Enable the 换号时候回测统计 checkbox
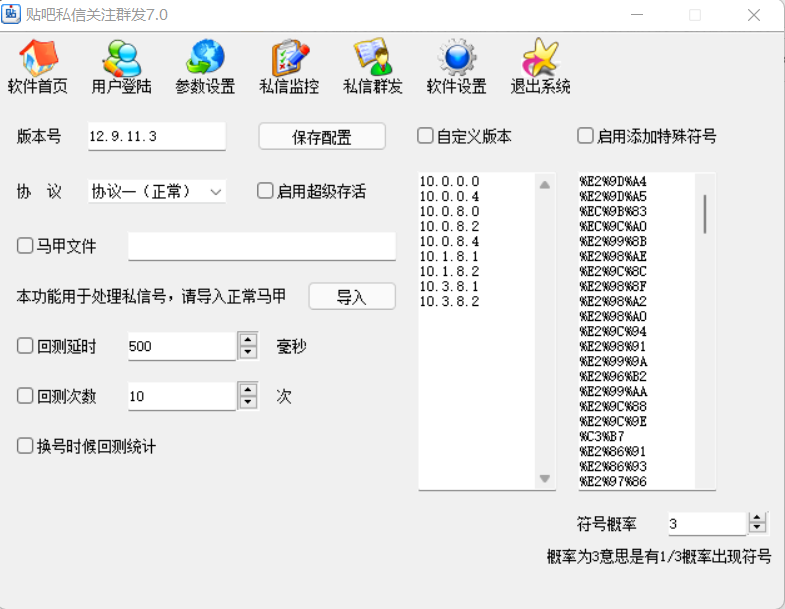Screen dimensions: 785x609 tap(25, 446)
